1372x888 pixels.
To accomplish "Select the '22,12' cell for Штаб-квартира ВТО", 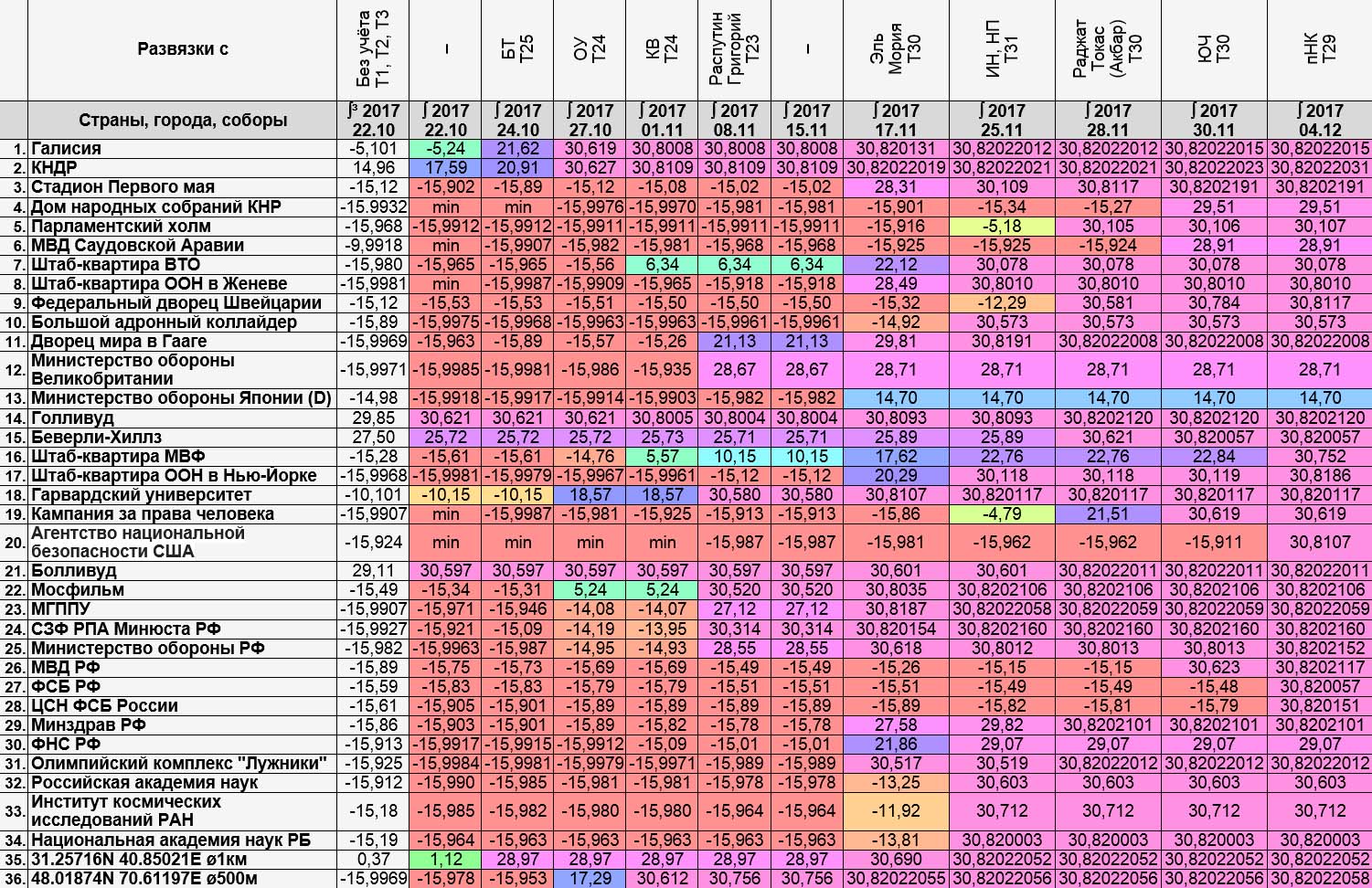I will tap(896, 264).
